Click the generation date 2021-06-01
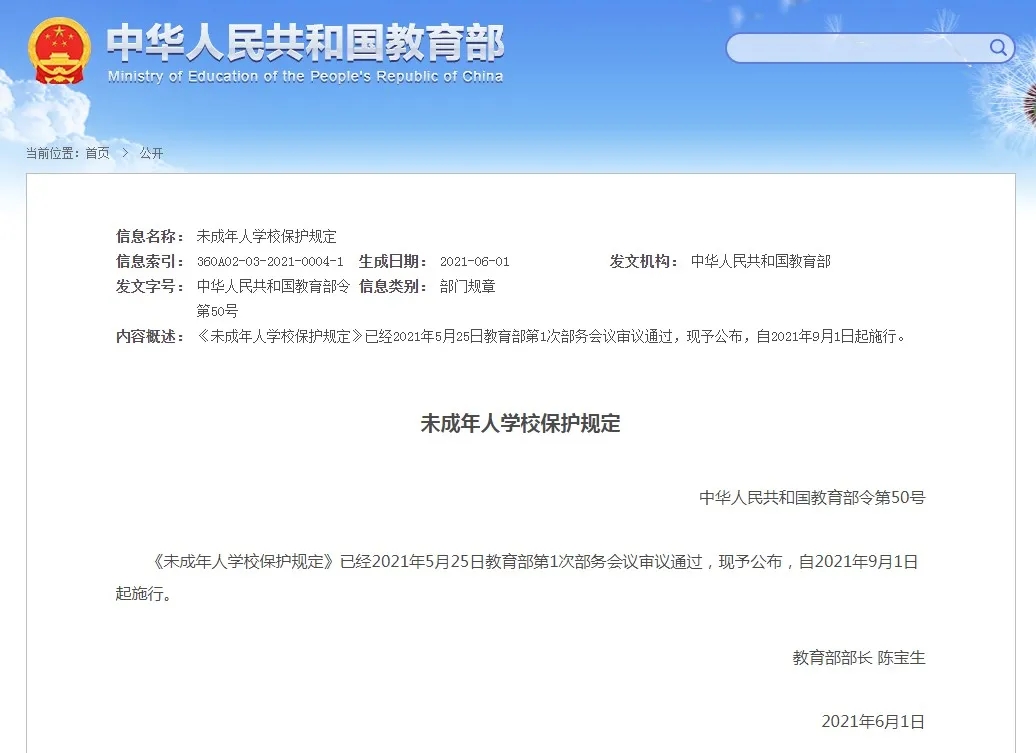This screenshot has width=1036, height=753. click(475, 262)
